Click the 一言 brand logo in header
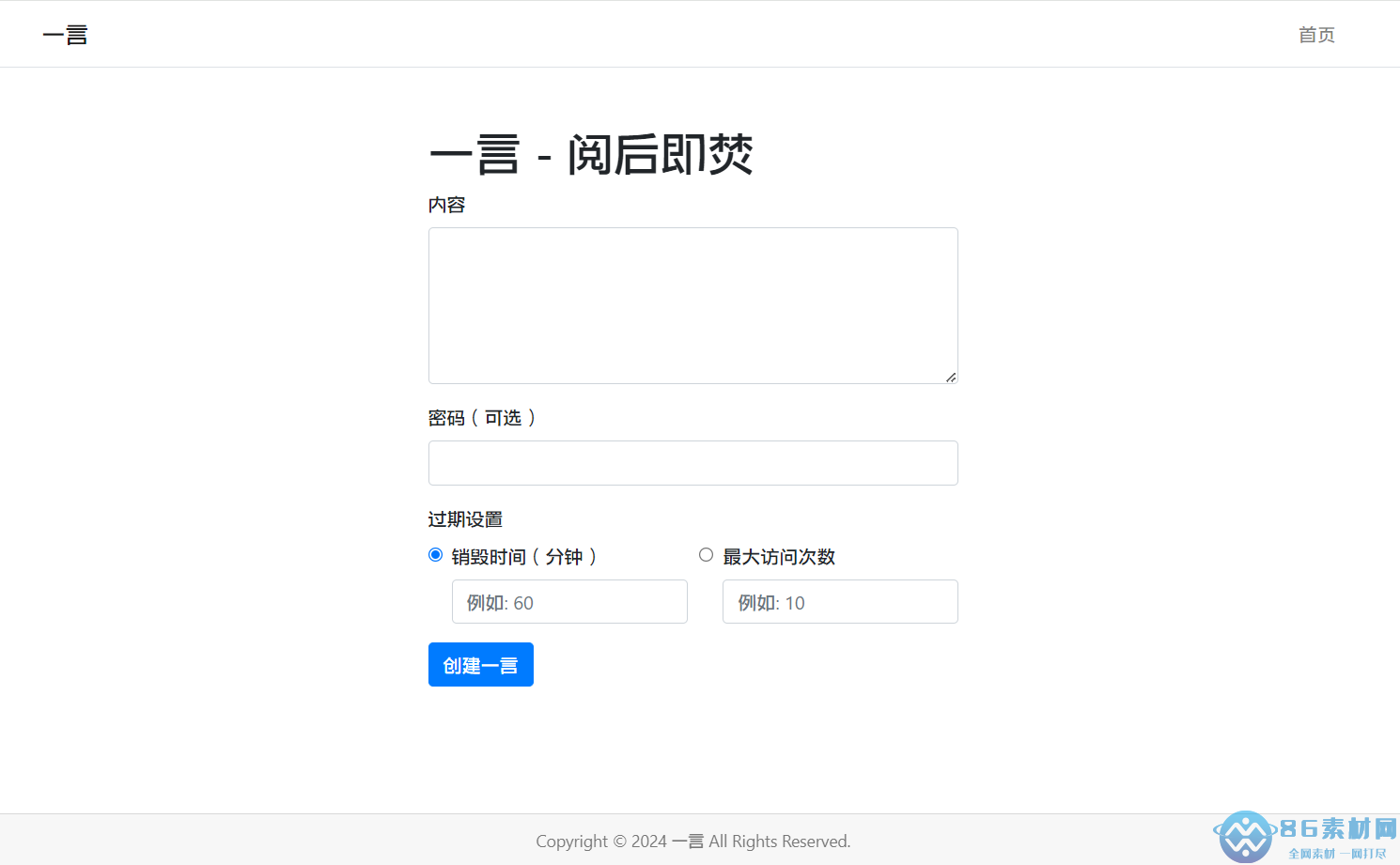 (65, 34)
